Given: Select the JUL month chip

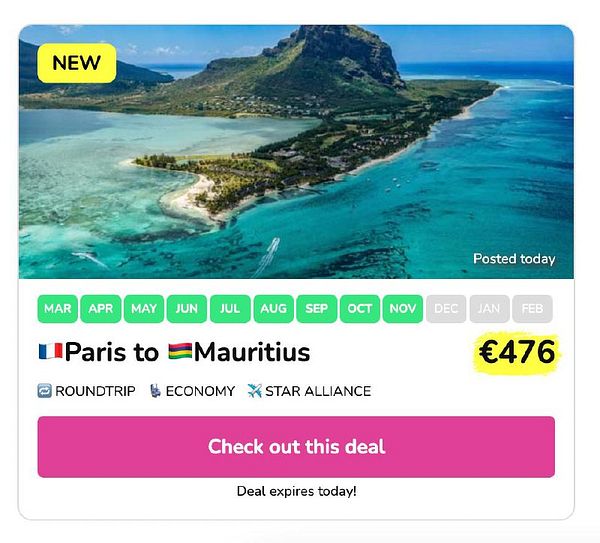Looking at the screenshot, I should [230, 308].
